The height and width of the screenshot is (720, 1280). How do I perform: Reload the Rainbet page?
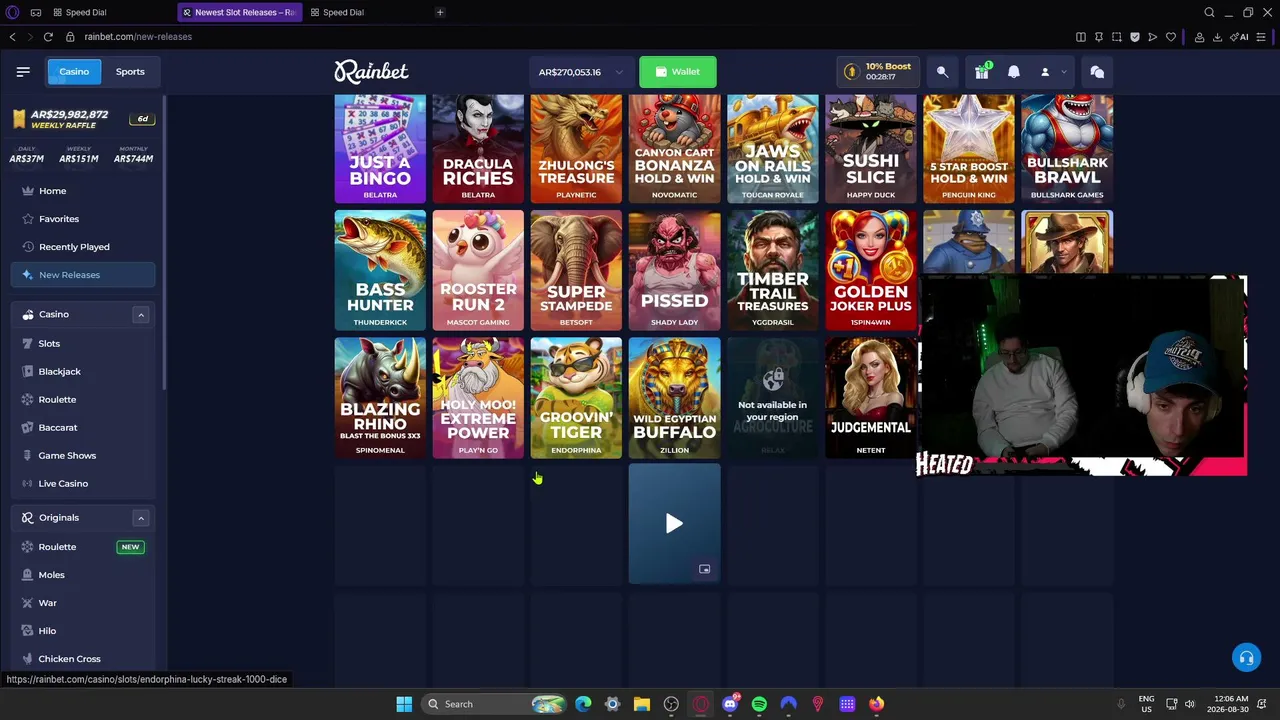coord(48,37)
